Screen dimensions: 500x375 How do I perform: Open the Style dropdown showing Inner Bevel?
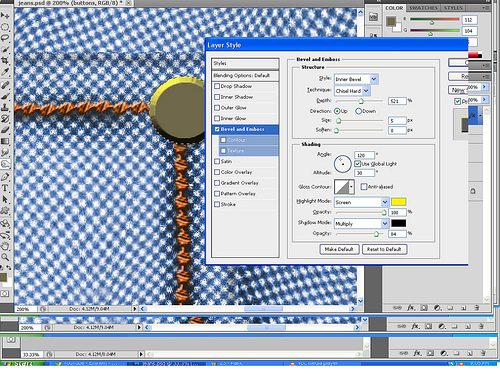[356, 79]
